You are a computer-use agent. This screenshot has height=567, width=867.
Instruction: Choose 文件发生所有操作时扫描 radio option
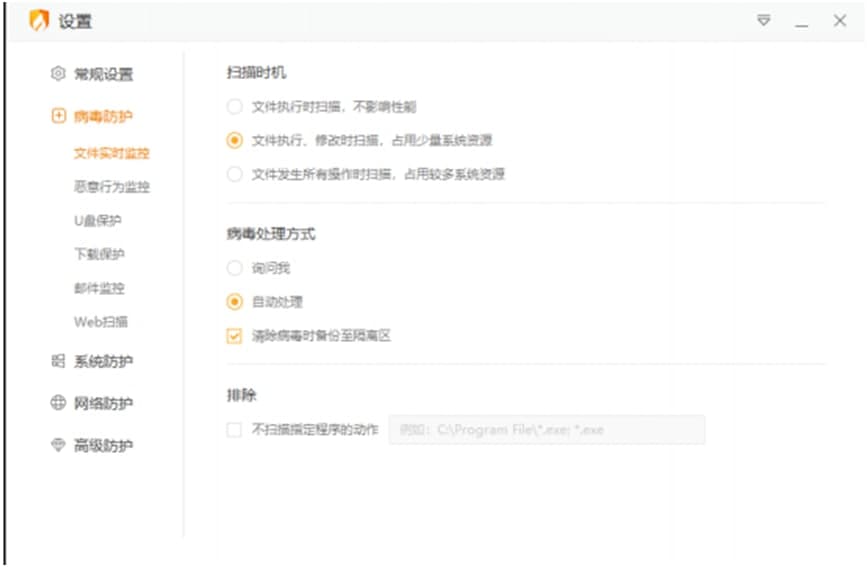pyautogui.click(x=234, y=174)
